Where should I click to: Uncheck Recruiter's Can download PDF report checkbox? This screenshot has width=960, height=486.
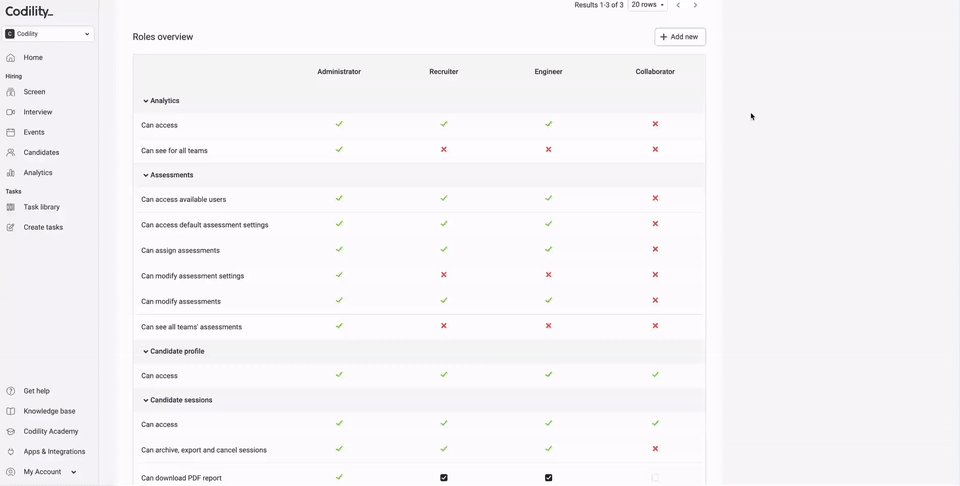(444, 477)
